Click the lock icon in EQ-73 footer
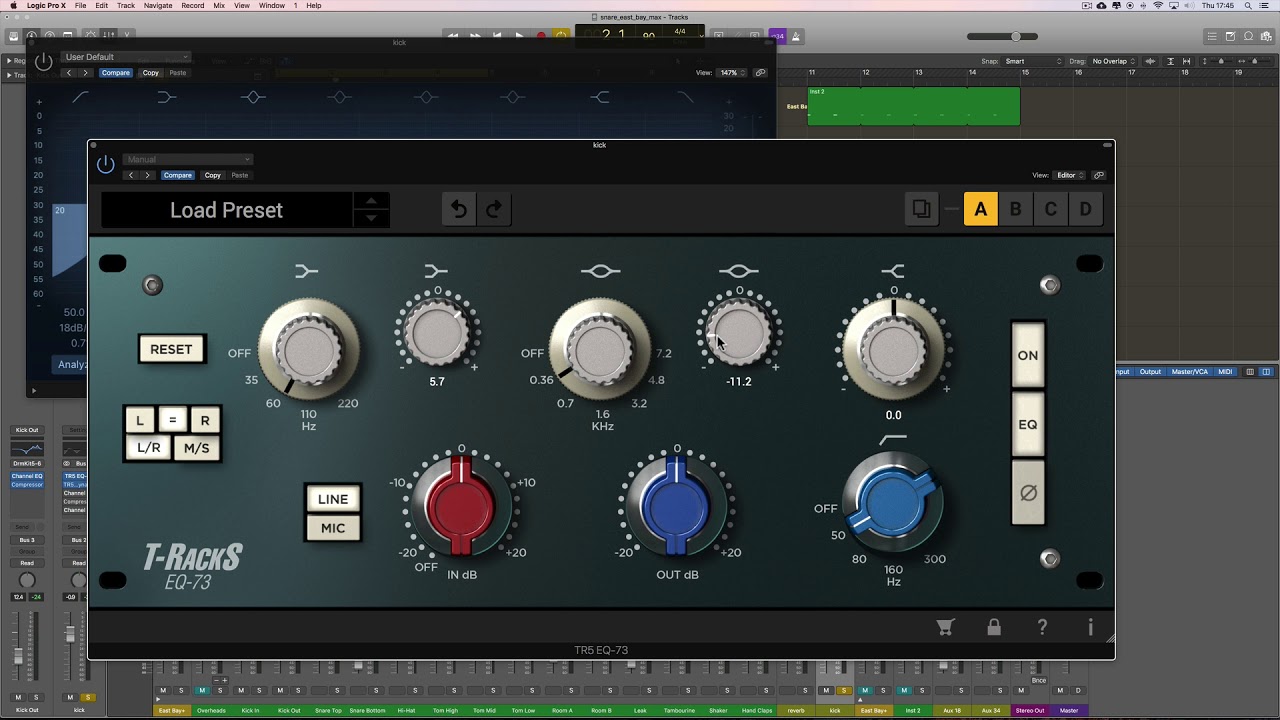This screenshot has height=720, width=1280. click(x=994, y=627)
